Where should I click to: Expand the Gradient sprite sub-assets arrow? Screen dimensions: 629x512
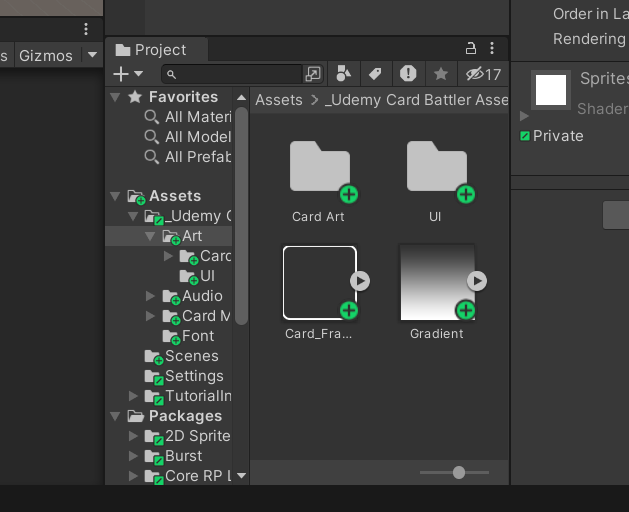(x=477, y=281)
